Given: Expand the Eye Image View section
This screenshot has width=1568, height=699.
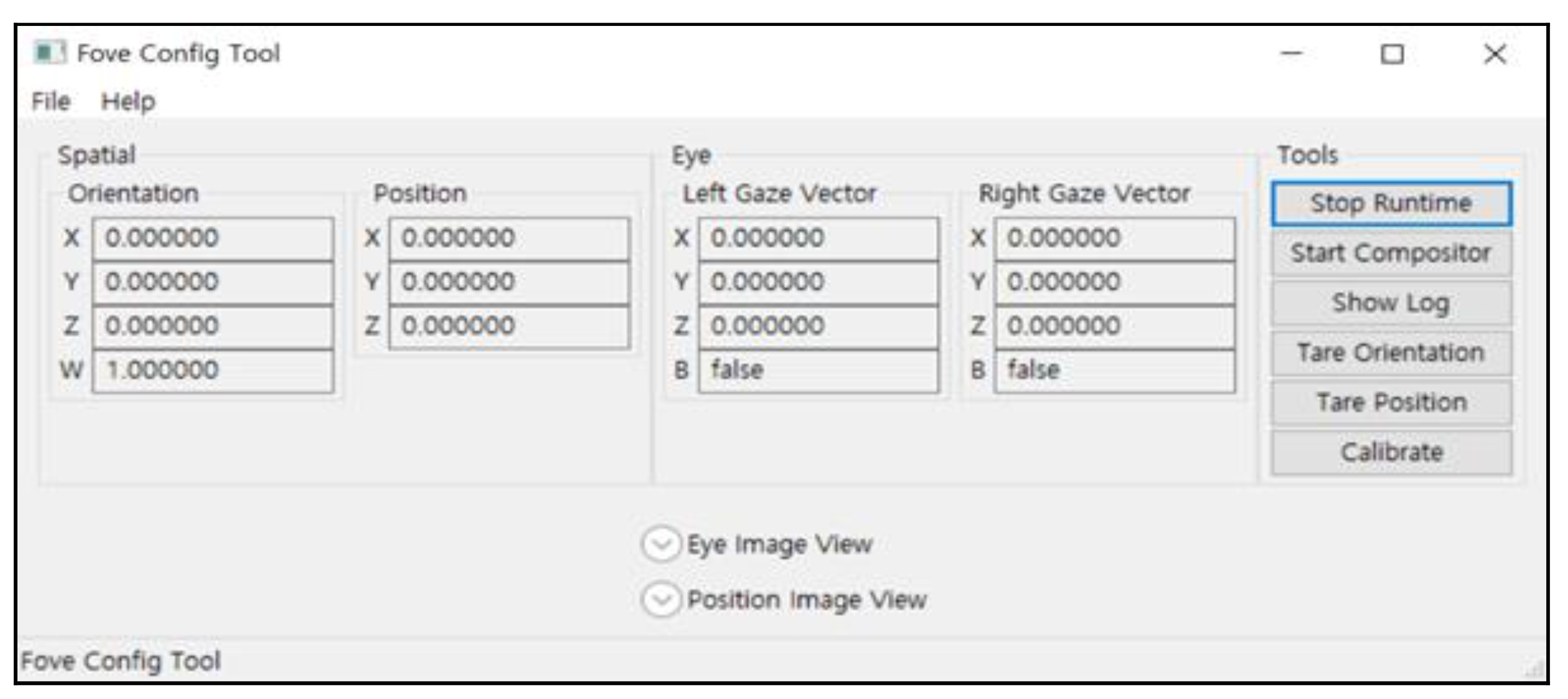Looking at the screenshot, I should click(x=661, y=543).
